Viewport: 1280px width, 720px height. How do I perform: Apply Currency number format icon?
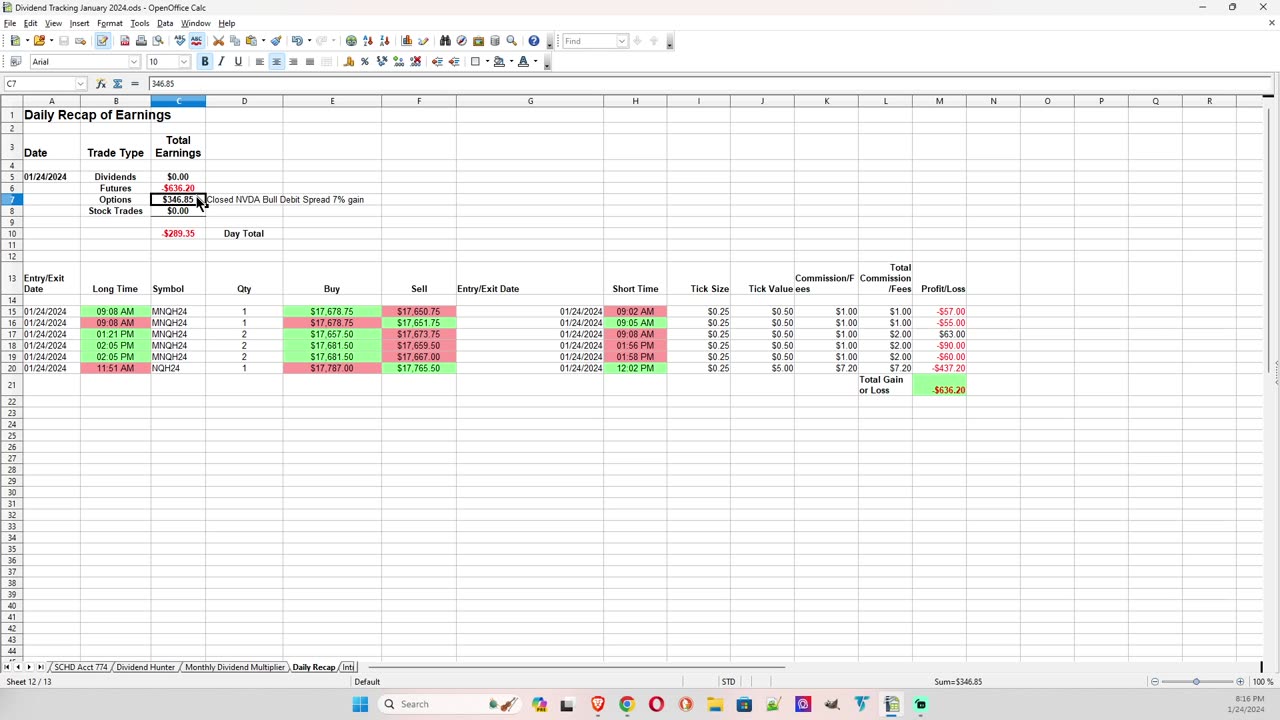click(x=348, y=62)
